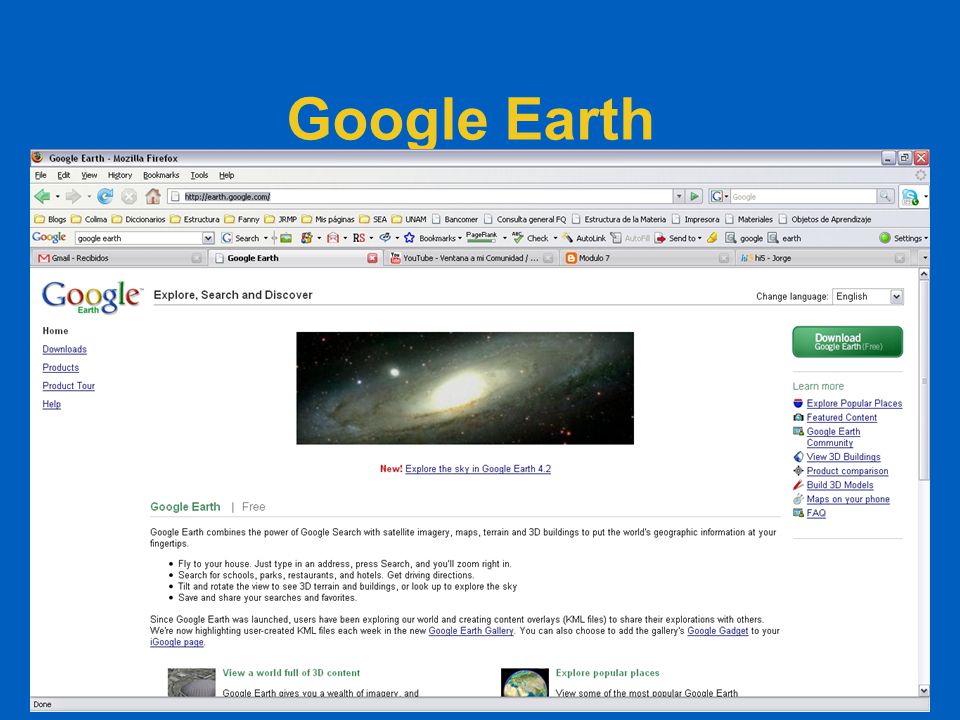Open the Back button history dropdown arrow
This screenshot has height=720, width=960.
coord(57,197)
